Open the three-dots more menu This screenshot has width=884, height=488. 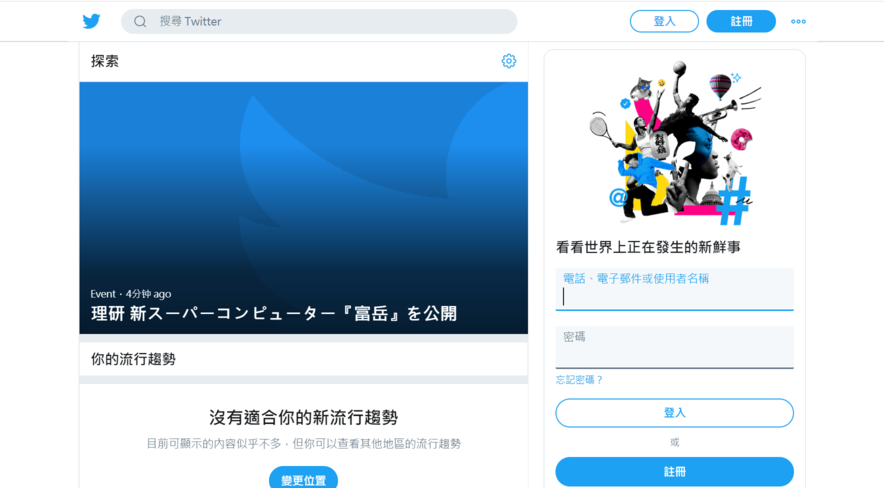[798, 21]
